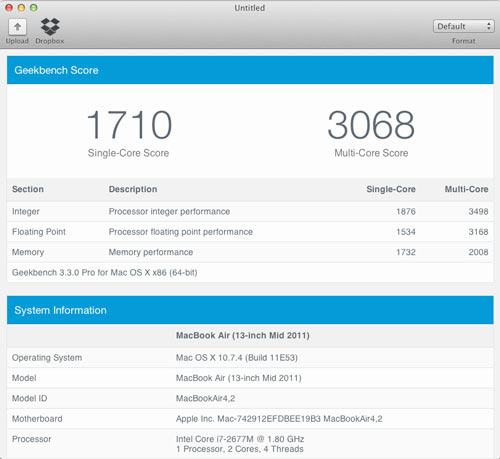Click Model value MacBook Air (13-inch Mid 2011)

click(239, 378)
